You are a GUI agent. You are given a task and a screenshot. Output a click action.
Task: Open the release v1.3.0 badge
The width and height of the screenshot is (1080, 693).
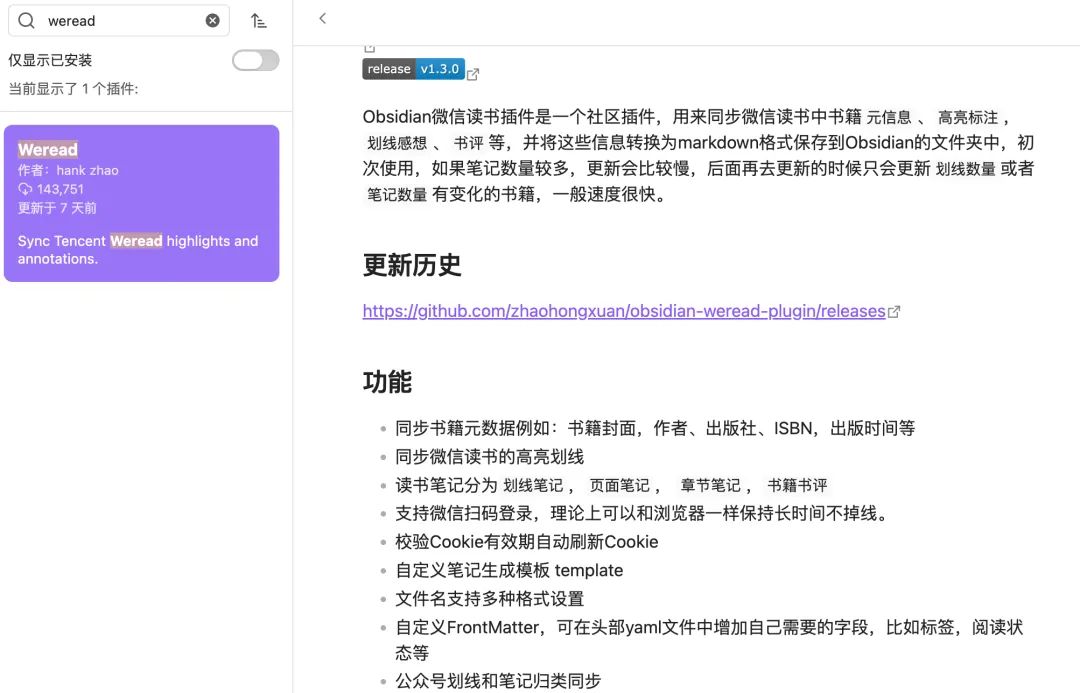(414, 69)
